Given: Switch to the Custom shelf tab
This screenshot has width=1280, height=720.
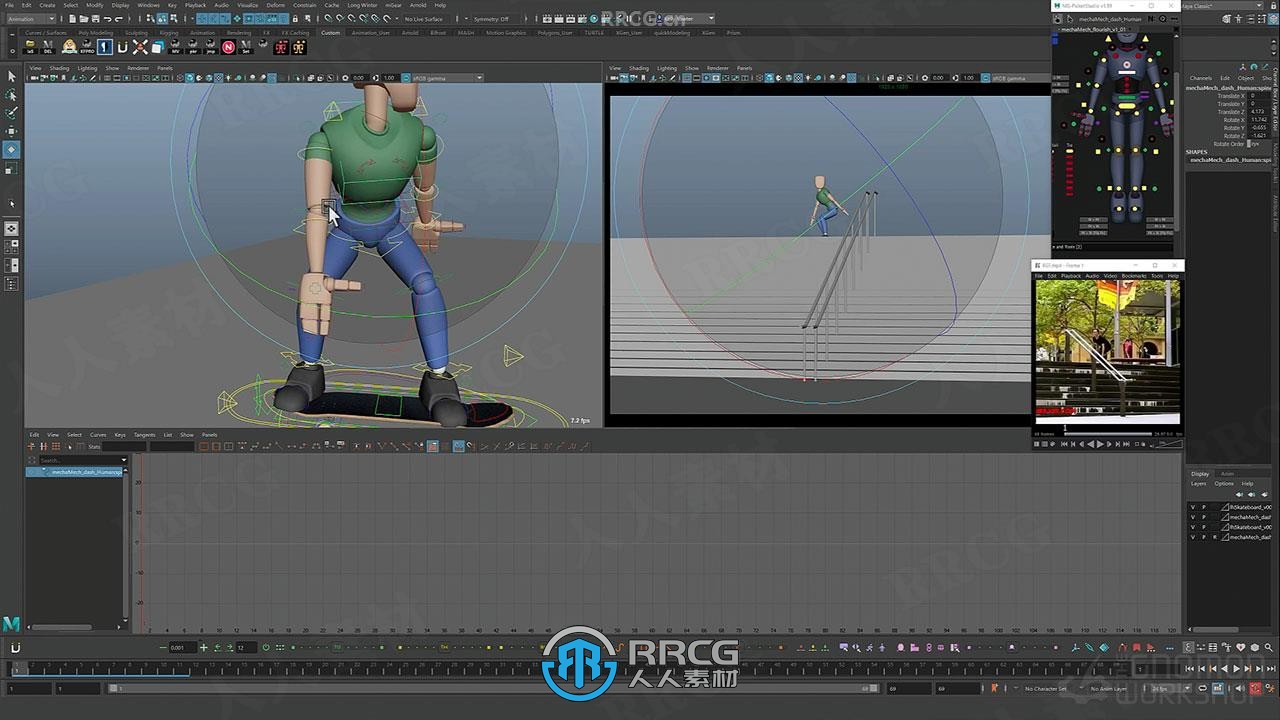Looking at the screenshot, I should coord(330,32).
